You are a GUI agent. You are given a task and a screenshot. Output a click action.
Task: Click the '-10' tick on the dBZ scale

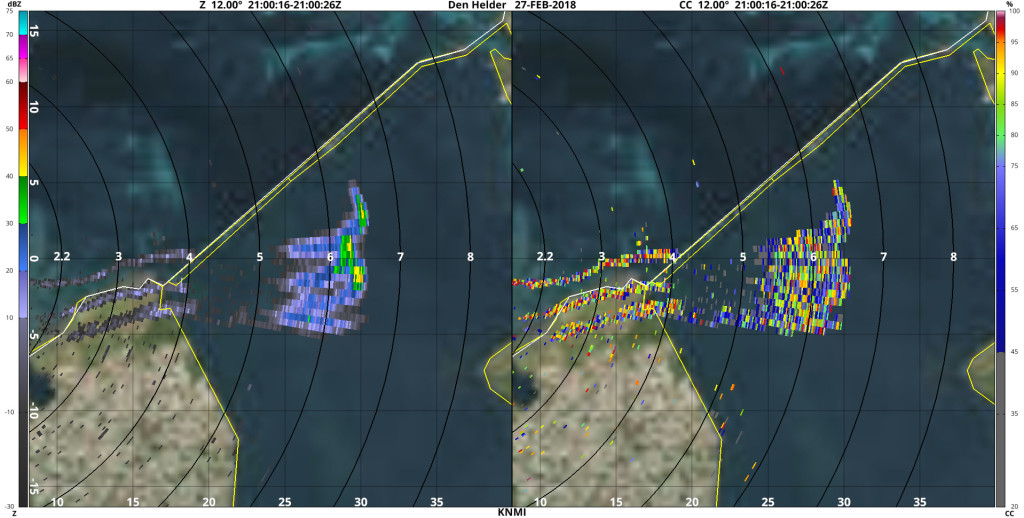(10, 412)
